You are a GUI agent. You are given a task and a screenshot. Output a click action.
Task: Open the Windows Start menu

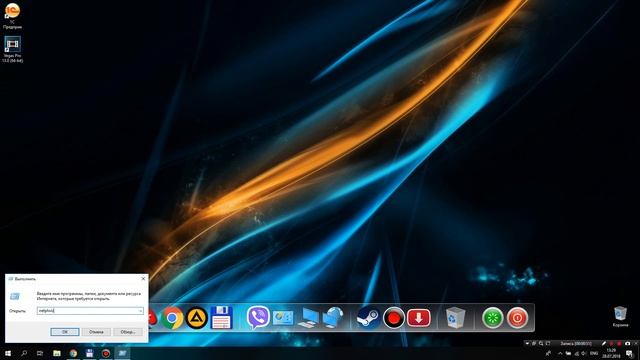[x=8, y=353]
